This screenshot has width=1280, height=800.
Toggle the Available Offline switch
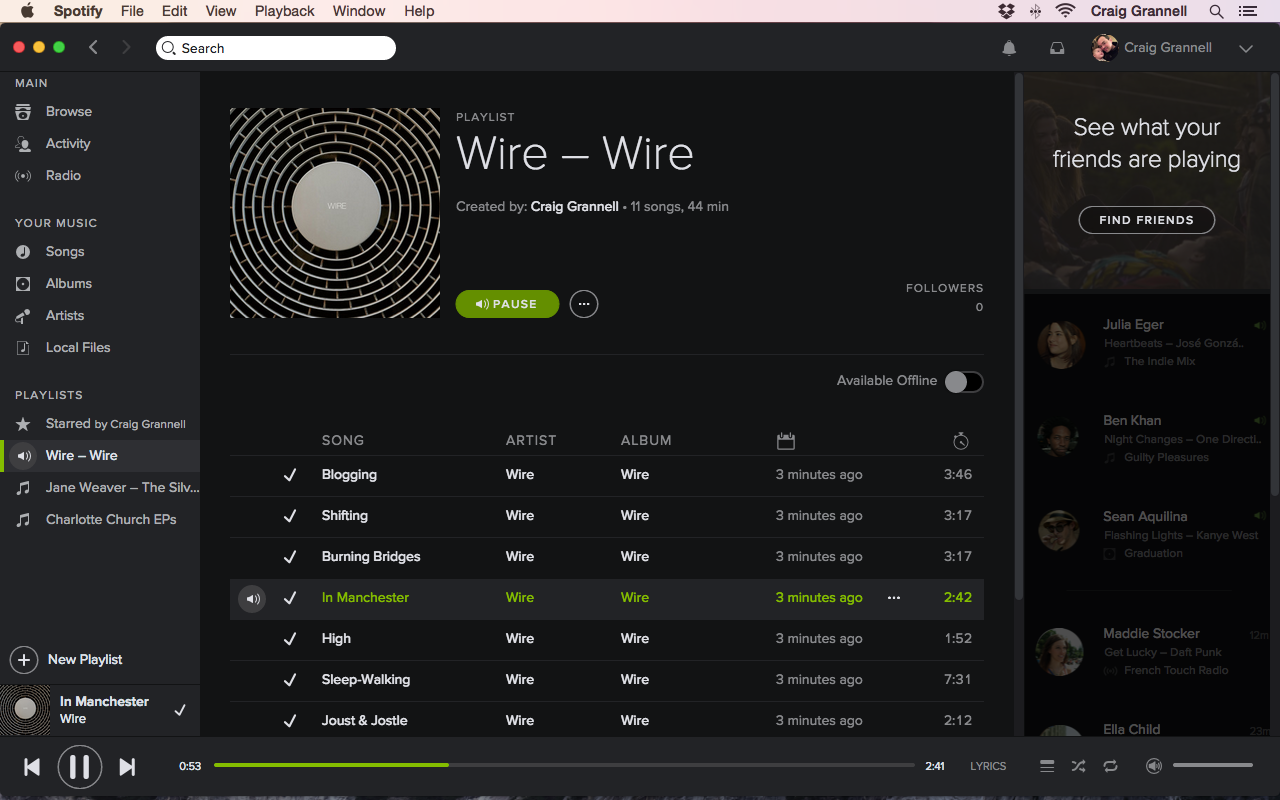[x=964, y=381]
